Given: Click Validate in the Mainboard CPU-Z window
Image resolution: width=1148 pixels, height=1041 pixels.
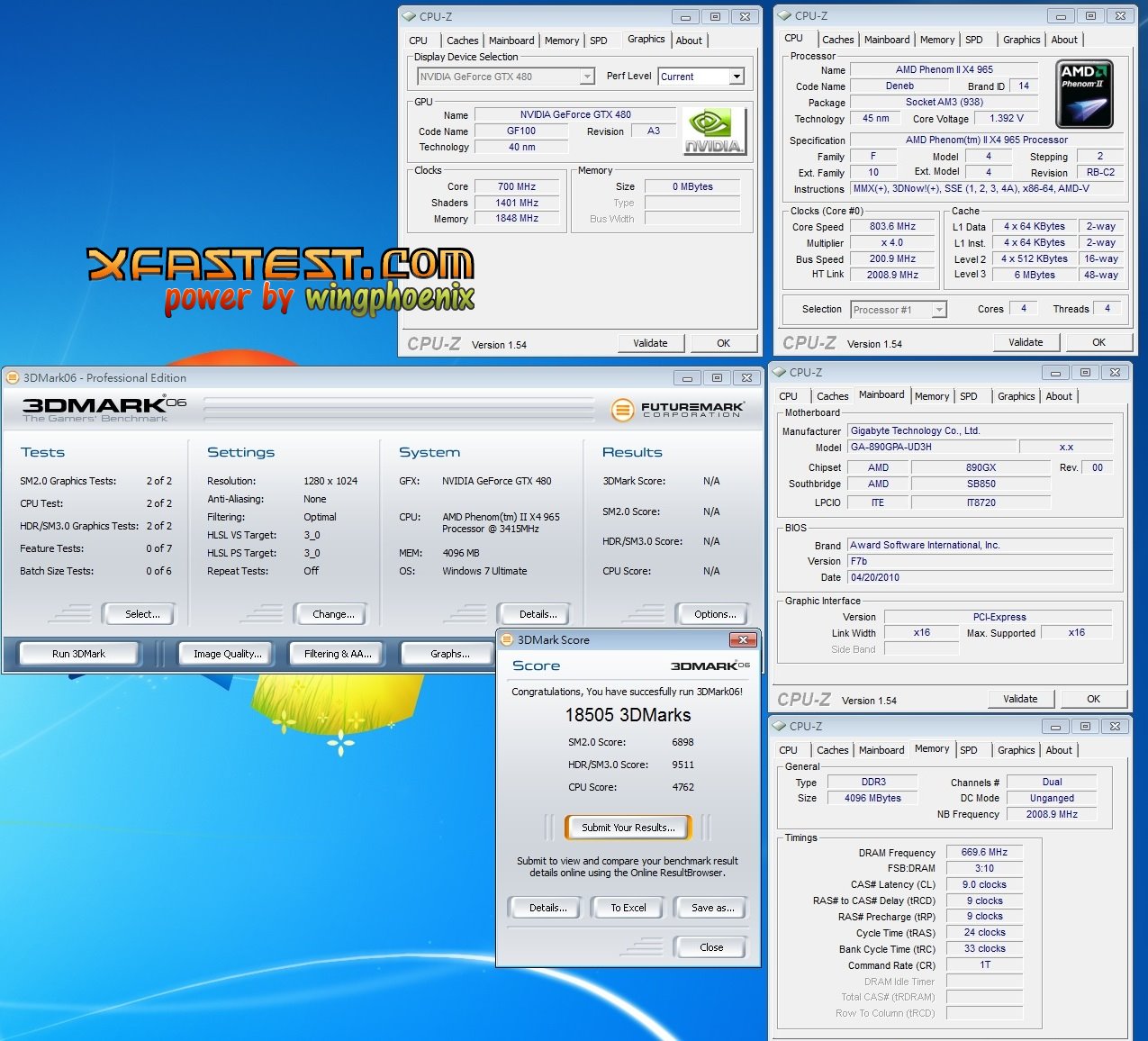Looking at the screenshot, I should 1019,699.
